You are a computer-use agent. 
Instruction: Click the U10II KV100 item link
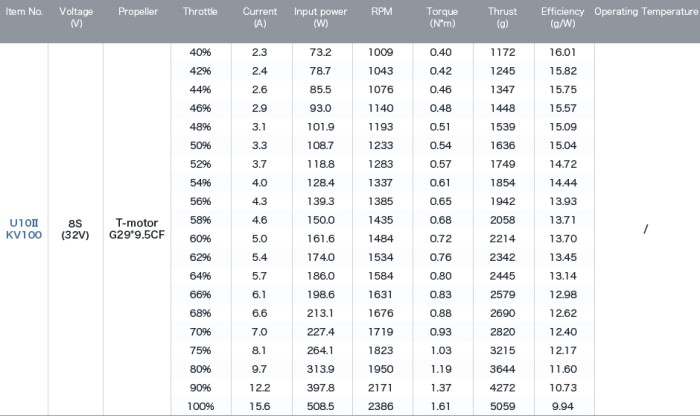[x=24, y=229]
